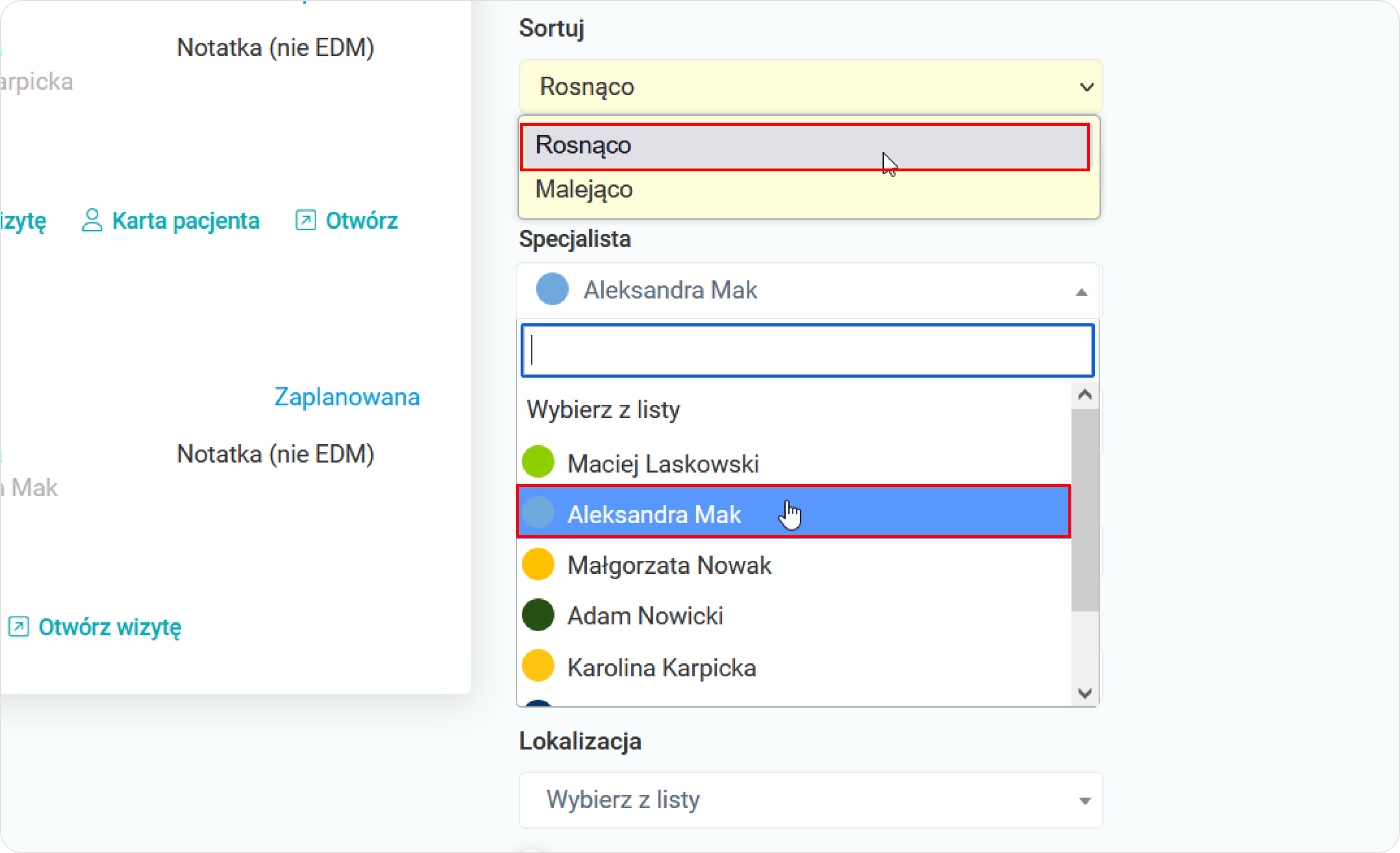Screen dimensions: 1400x853
Task: Click scroll up arrow of specialist list
Action: click(1085, 394)
